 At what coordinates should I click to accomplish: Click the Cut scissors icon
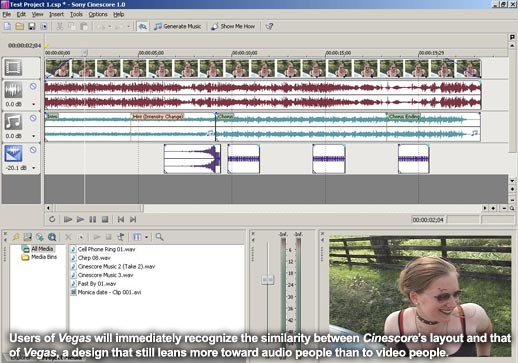point(60,26)
